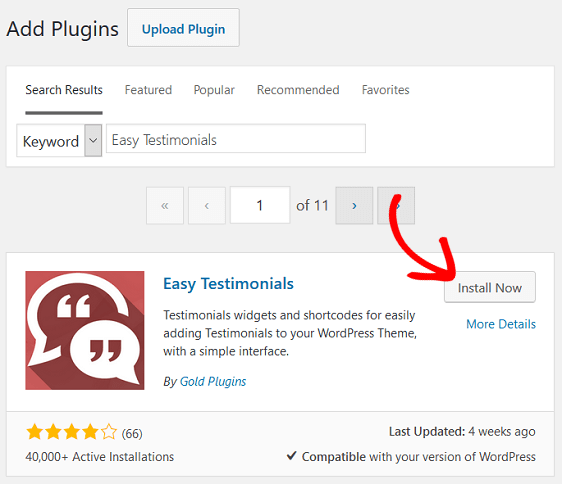Jump to the last page arrow
The image size is (562, 484).
point(396,205)
